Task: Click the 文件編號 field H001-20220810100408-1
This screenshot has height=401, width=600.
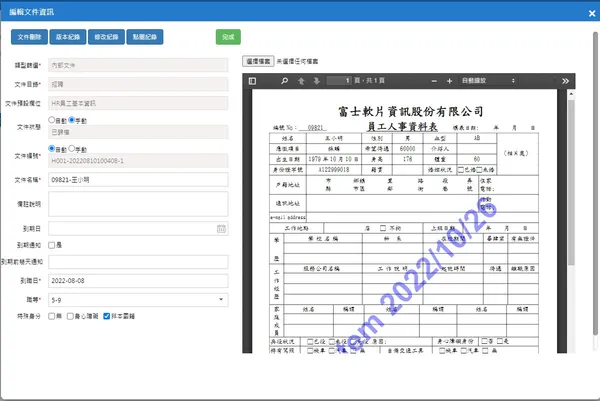Action: pos(138,161)
